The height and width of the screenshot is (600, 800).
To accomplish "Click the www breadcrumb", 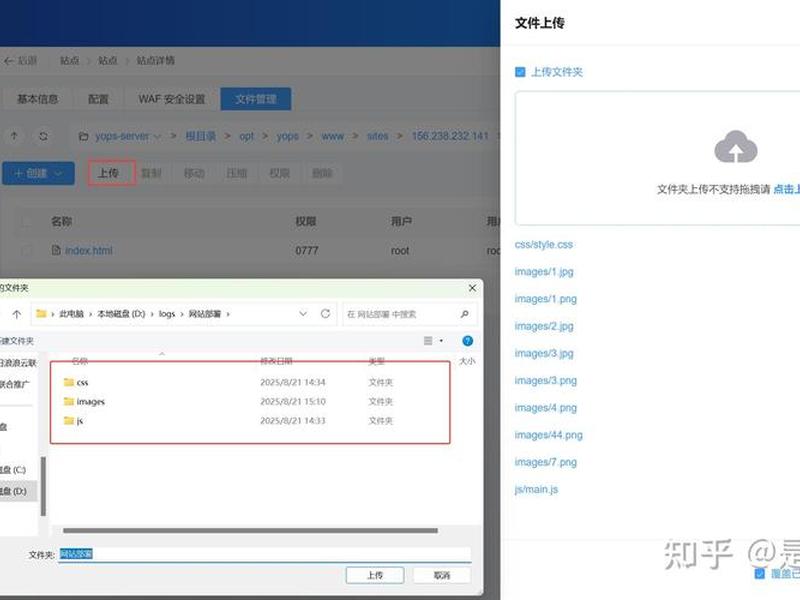I will (x=333, y=136).
